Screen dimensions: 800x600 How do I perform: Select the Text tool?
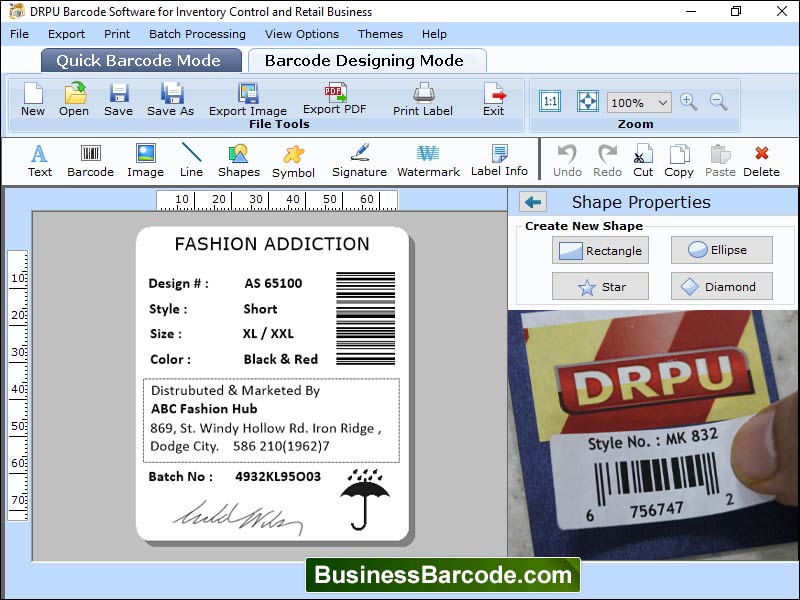point(39,160)
